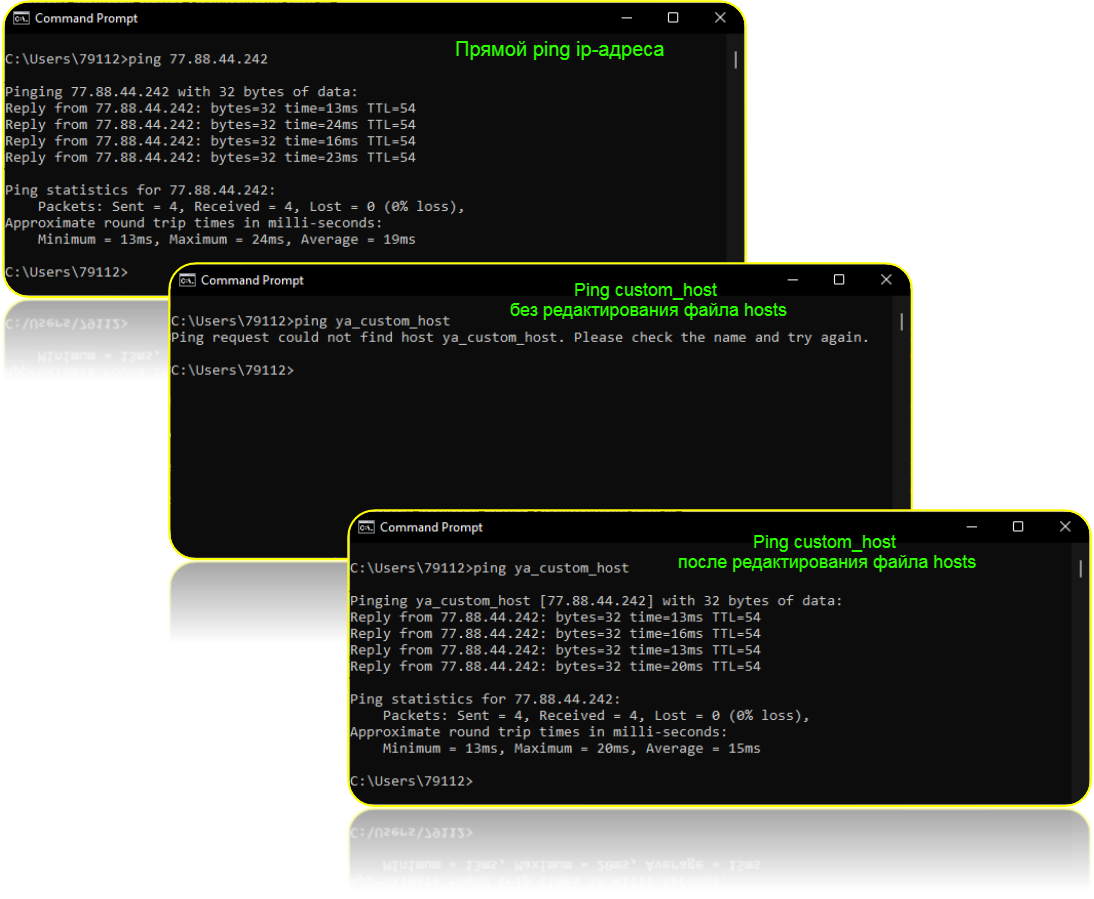Click 'Packets: Sent = 4' line in bottom window
The image size is (1094, 899).
click(x=596, y=716)
